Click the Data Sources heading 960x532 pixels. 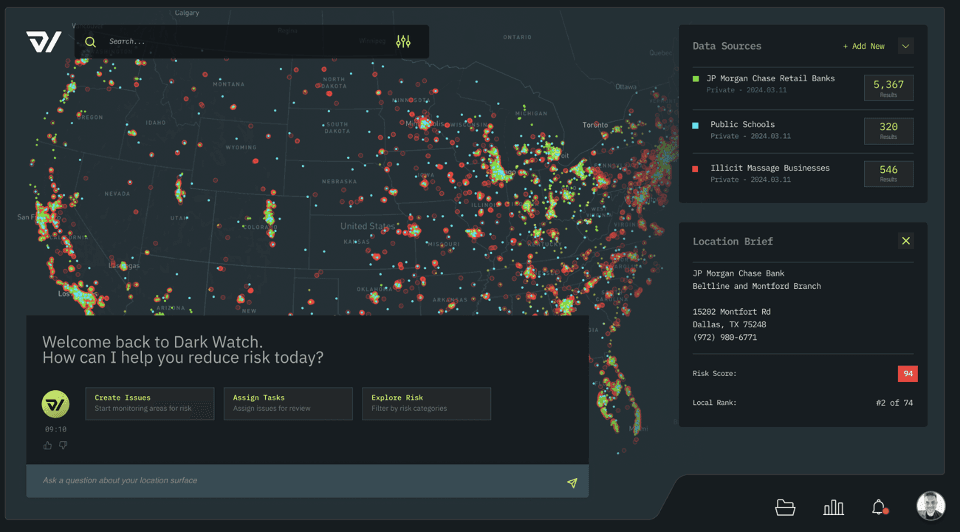click(727, 46)
